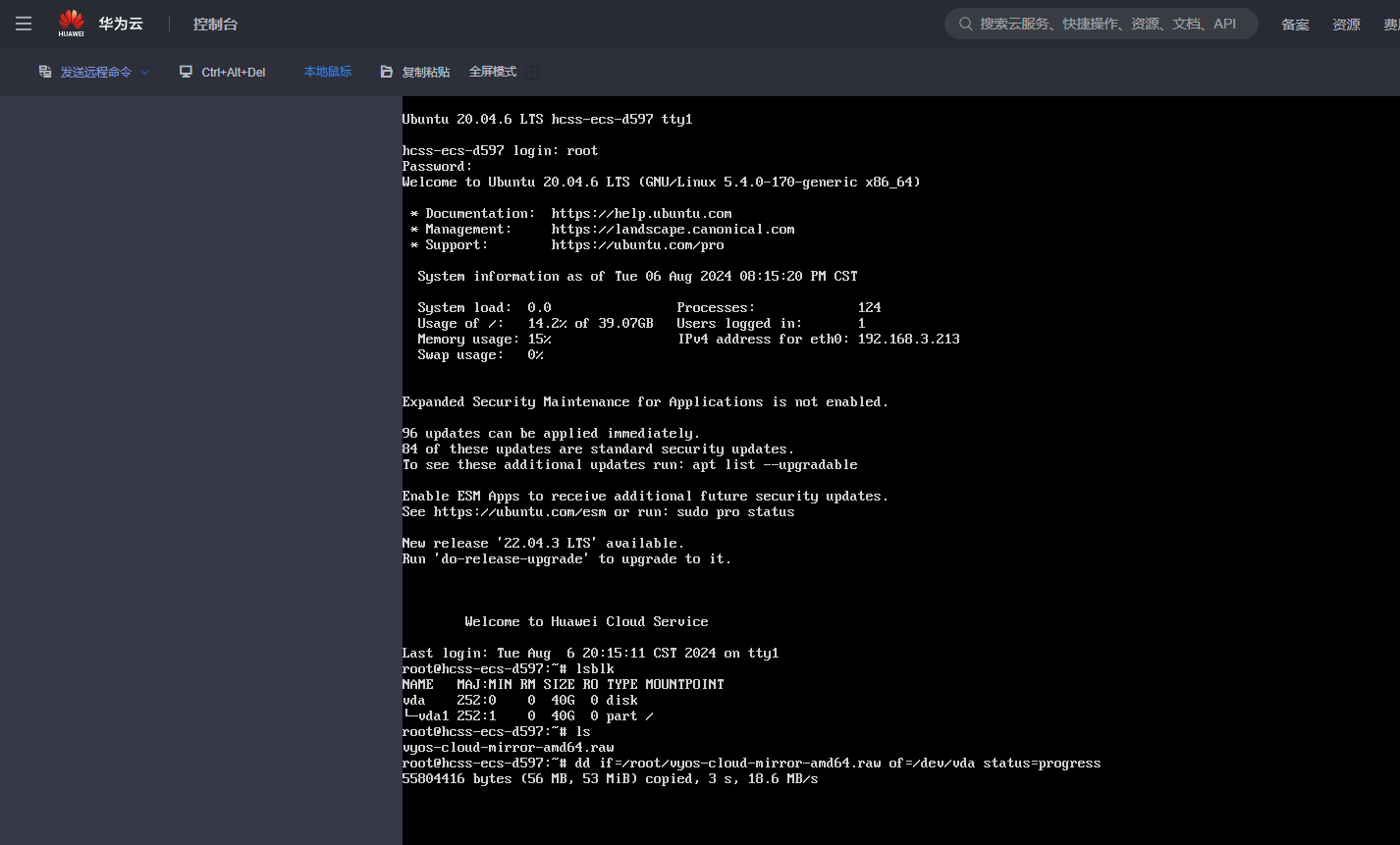
Task: Click the https://ubuntu.com/pro text
Action: click(637, 244)
